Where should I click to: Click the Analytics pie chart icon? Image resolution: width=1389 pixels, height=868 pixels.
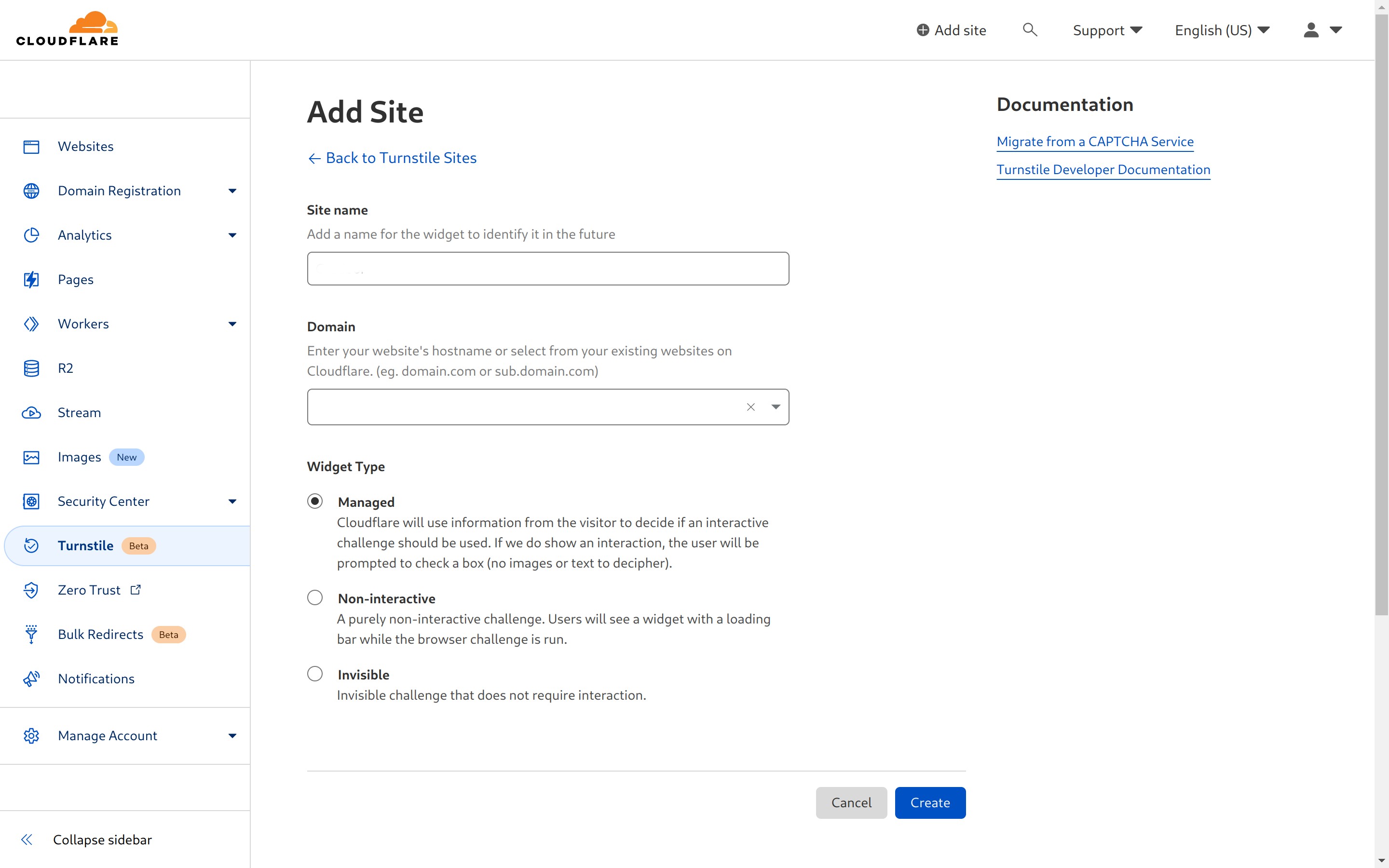pyautogui.click(x=31, y=235)
